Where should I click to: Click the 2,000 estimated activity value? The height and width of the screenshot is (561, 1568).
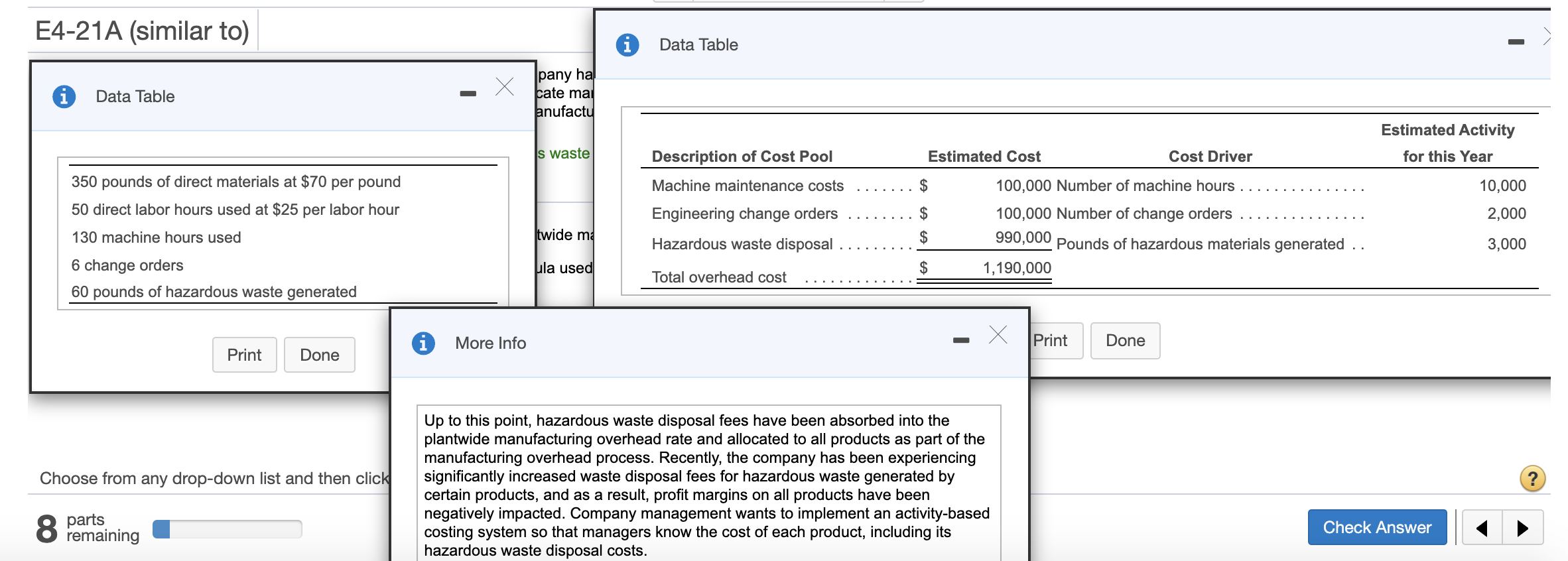coord(1506,214)
